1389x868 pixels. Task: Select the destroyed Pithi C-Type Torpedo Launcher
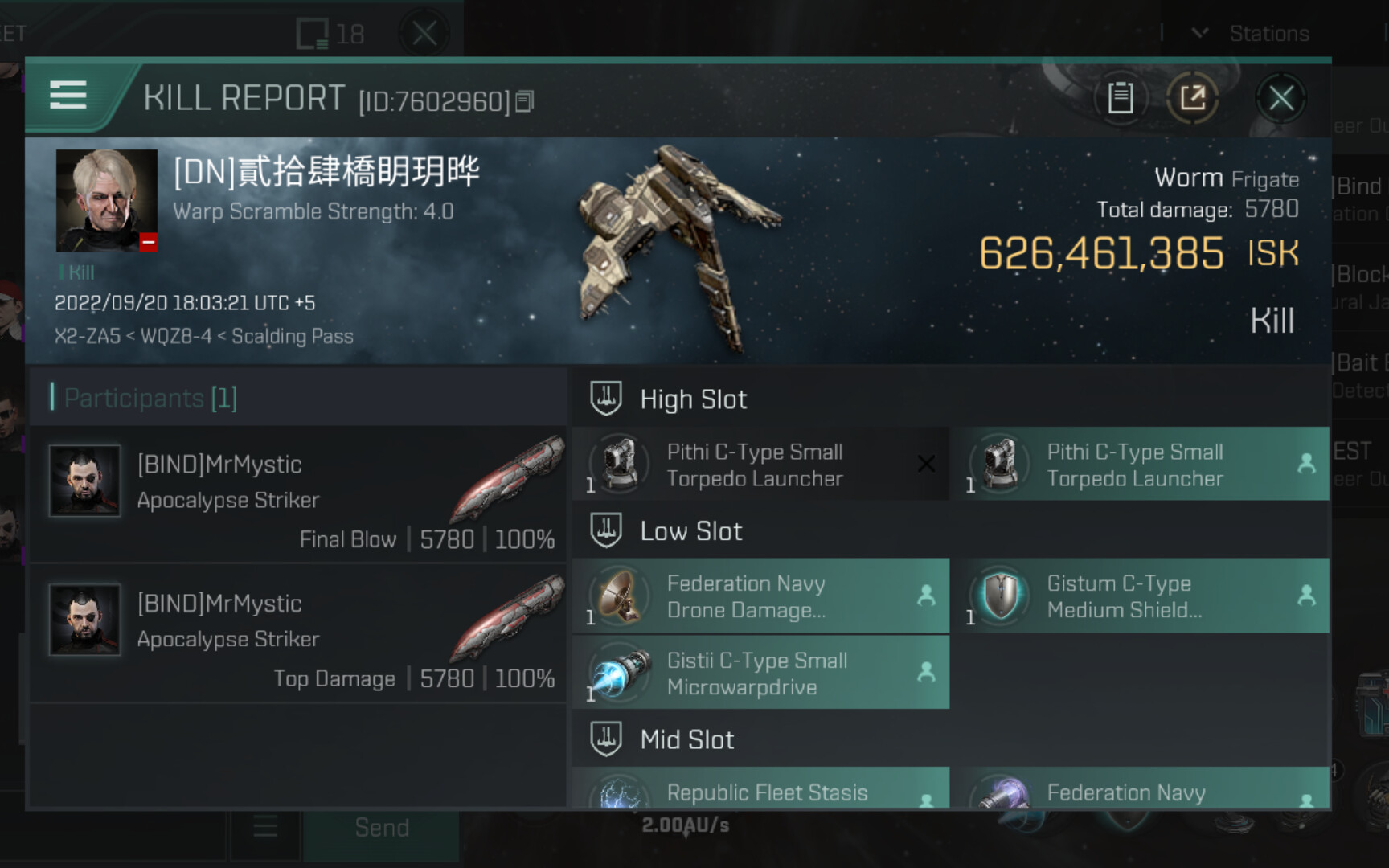[760, 465]
